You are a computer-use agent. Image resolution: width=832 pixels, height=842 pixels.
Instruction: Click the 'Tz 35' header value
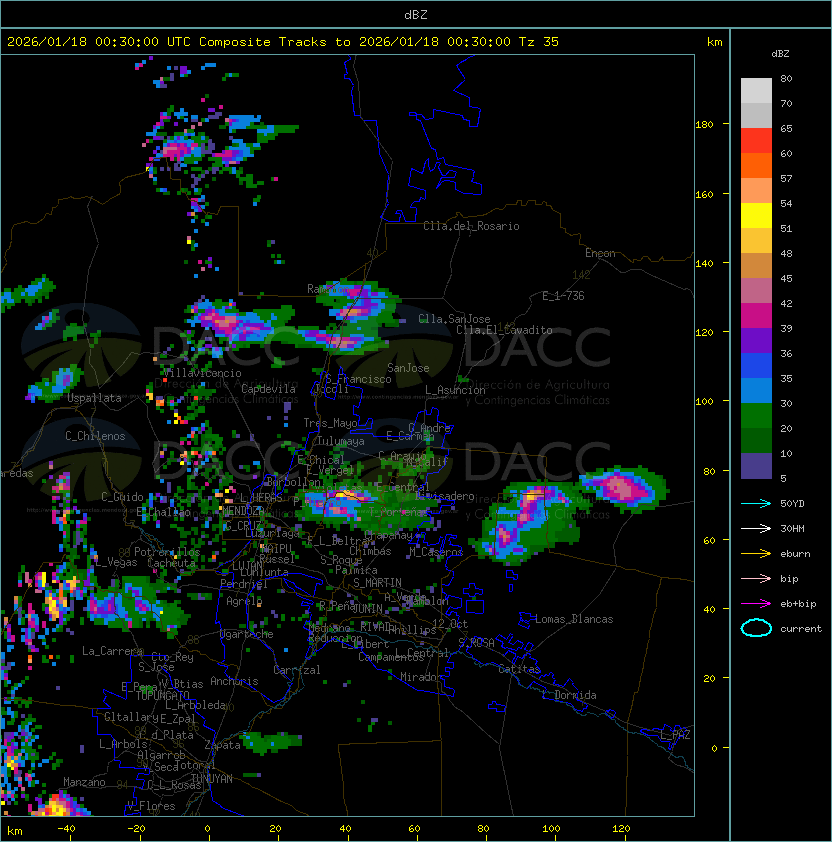(x=539, y=42)
